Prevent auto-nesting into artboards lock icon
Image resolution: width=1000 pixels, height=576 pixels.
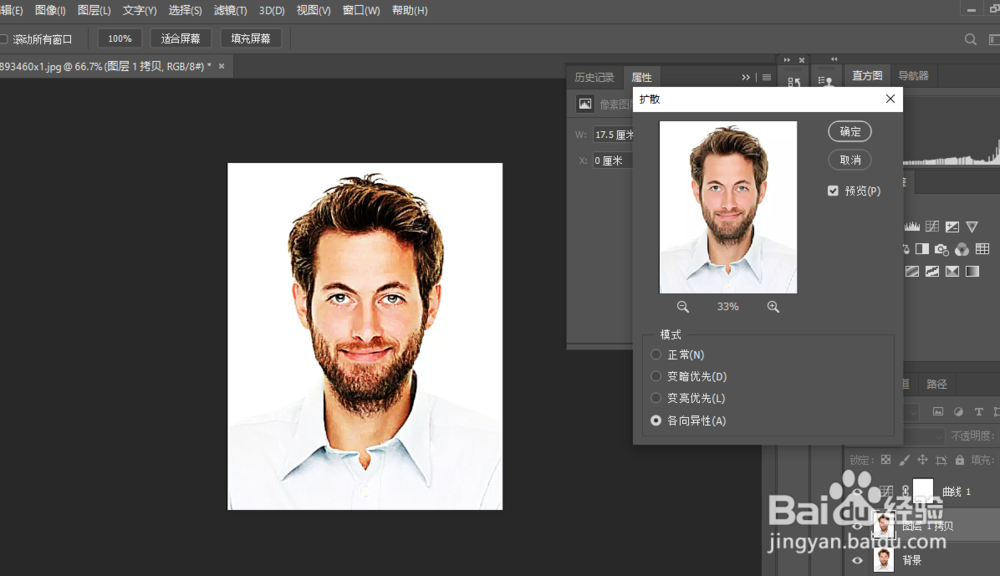(941, 460)
